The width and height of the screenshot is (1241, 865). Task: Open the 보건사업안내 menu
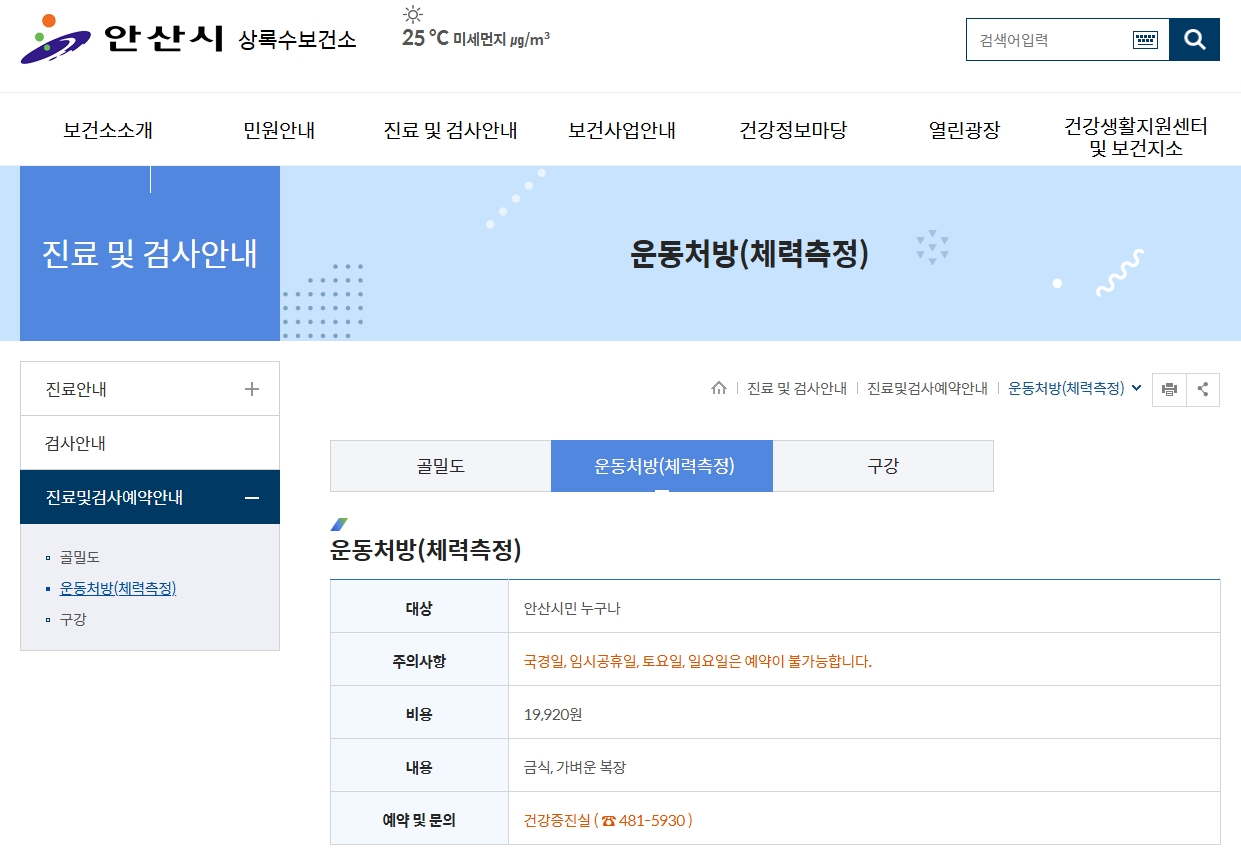click(621, 130)
